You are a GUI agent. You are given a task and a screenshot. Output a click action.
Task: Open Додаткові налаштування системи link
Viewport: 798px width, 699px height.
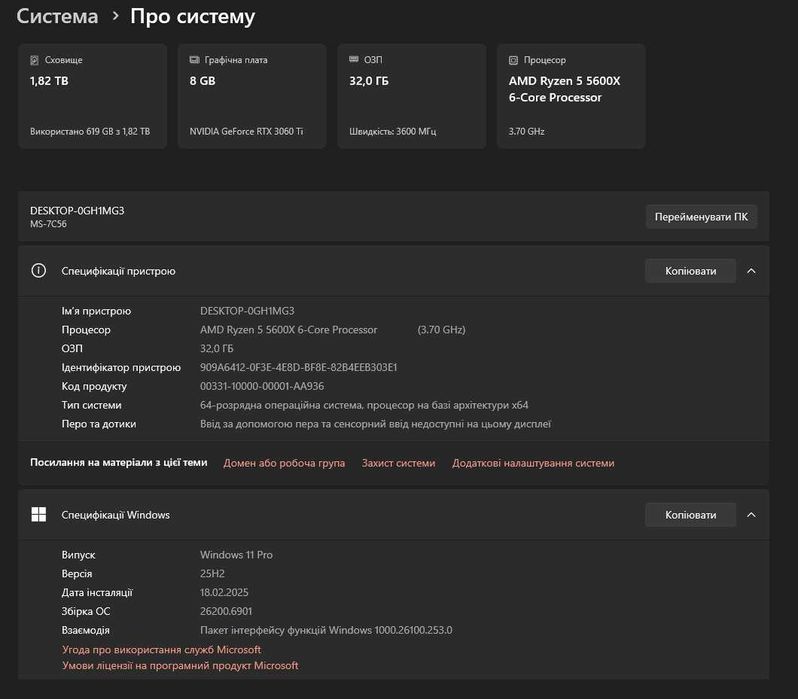533,463
